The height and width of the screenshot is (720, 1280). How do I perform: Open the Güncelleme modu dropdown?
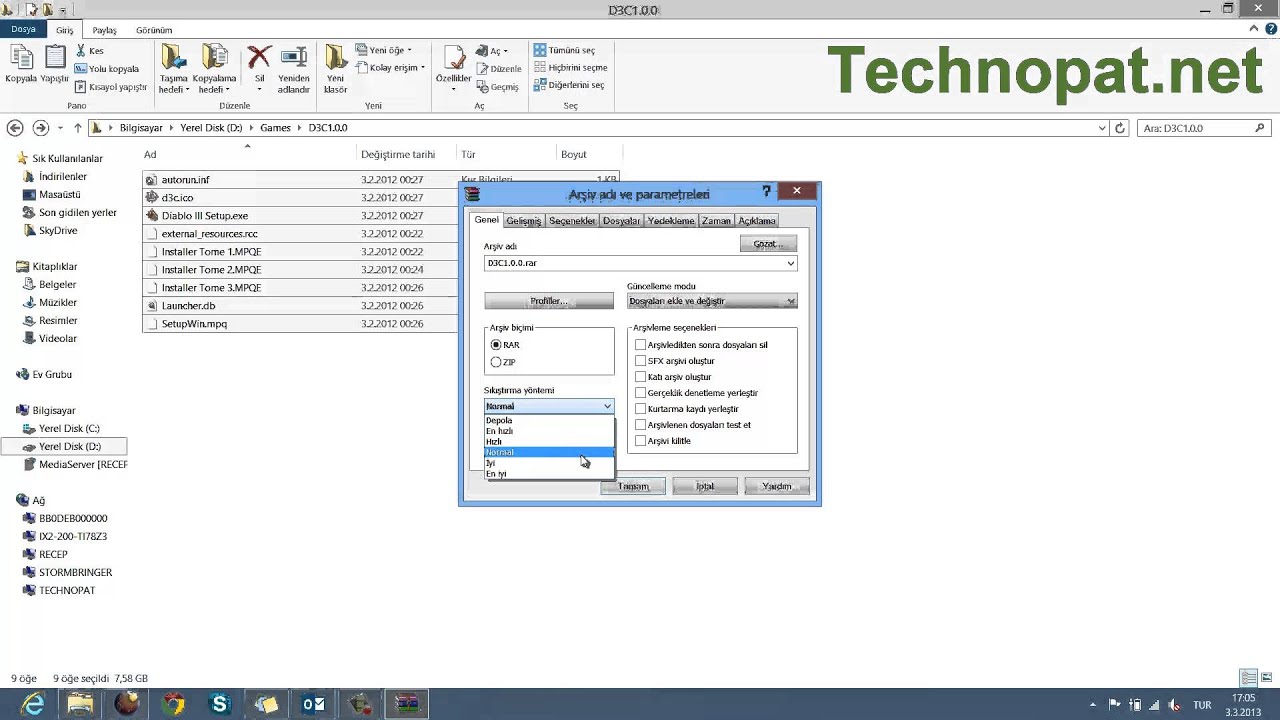point(712,301)
